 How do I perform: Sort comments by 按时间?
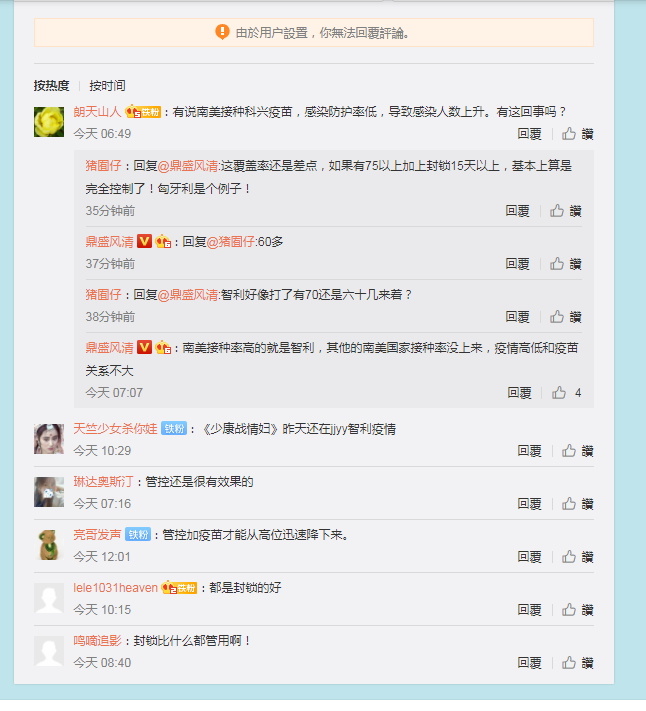[x=107, y=86]
